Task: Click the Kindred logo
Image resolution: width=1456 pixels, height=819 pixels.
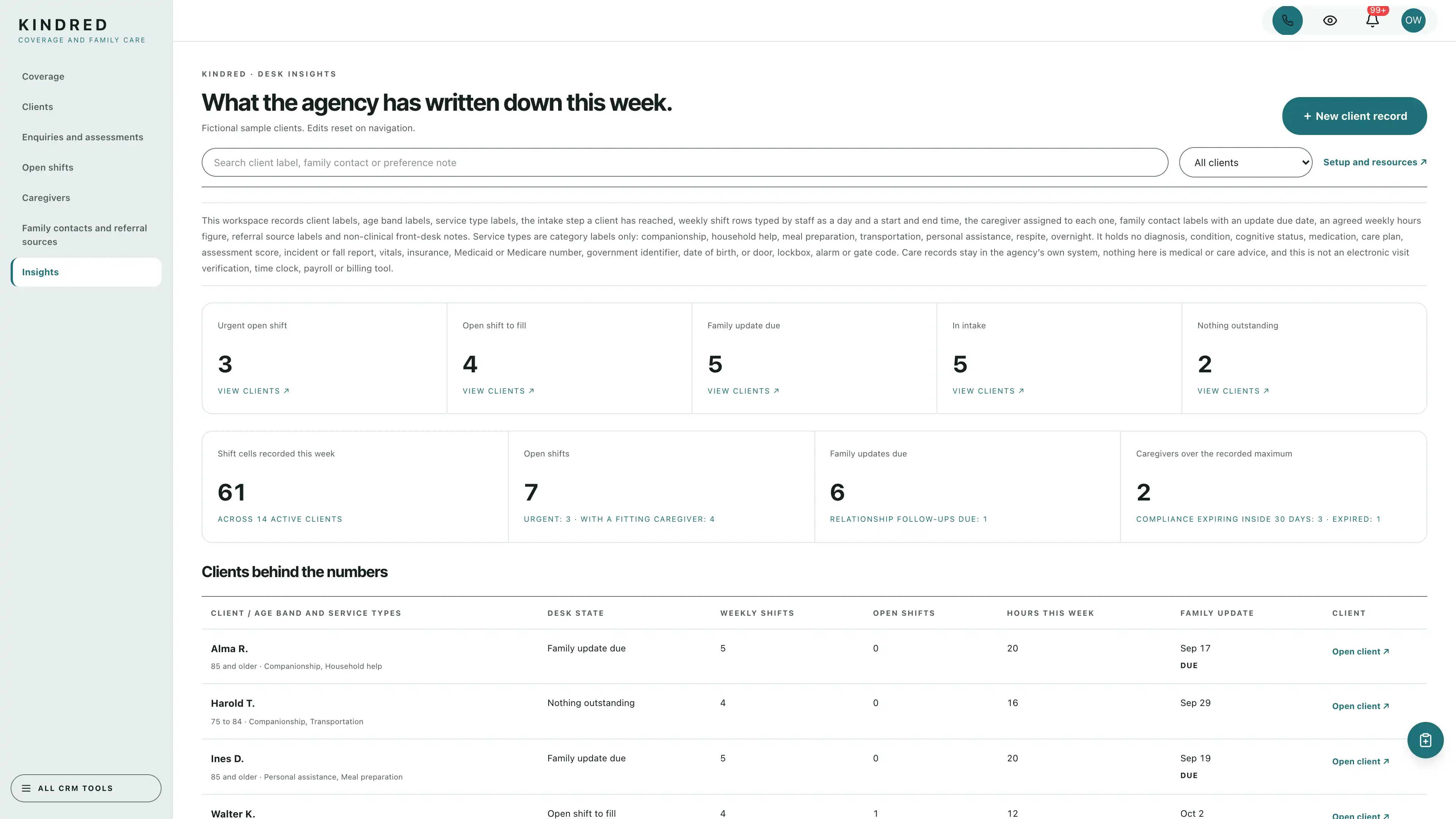Action: coord(82,30)
